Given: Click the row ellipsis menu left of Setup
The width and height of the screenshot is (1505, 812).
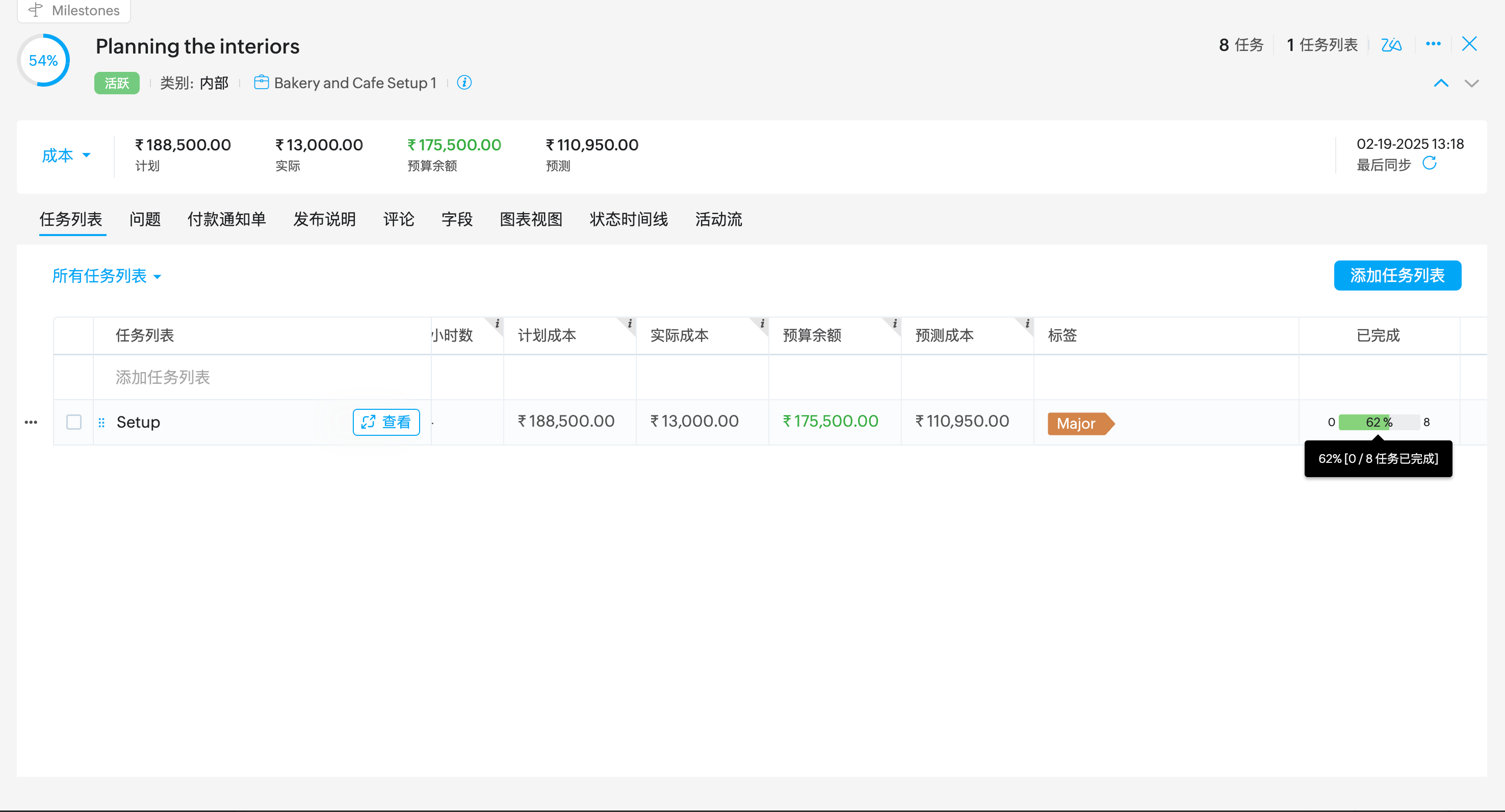Looking at the screenshot, I should click(31, 422).
